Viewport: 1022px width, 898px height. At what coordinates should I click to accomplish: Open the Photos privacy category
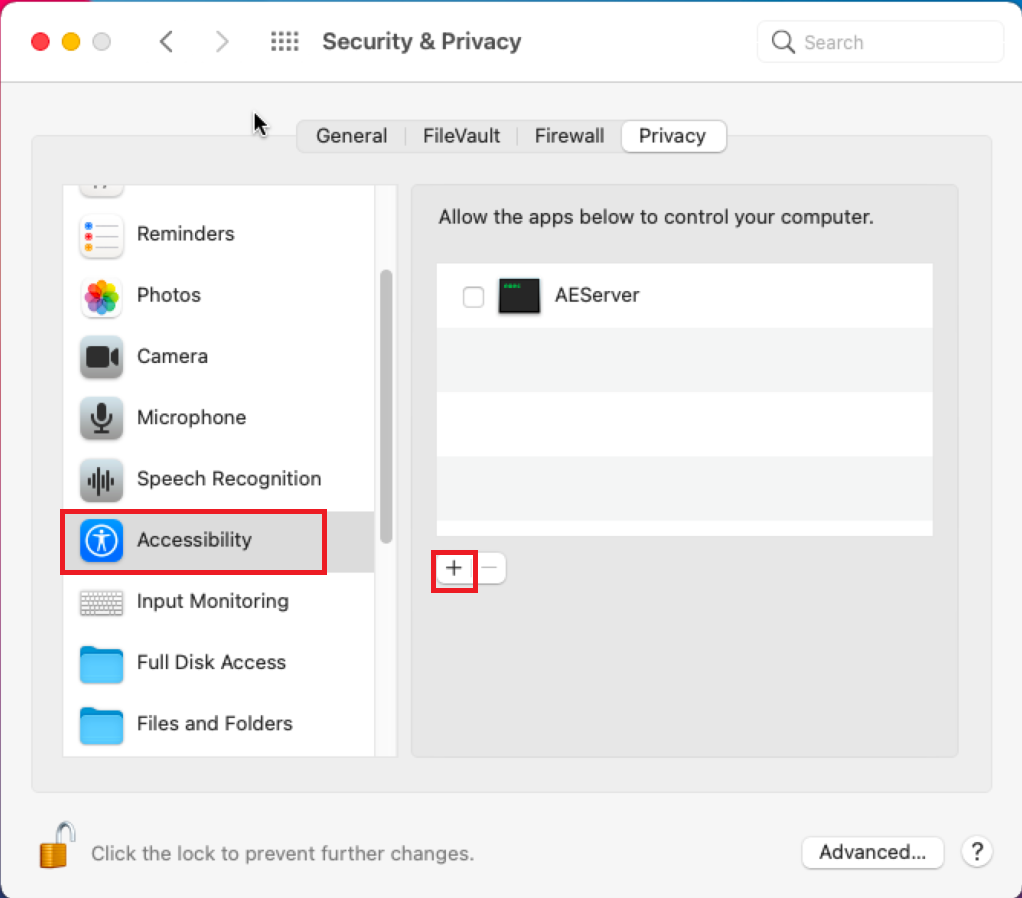pos(219,295)
